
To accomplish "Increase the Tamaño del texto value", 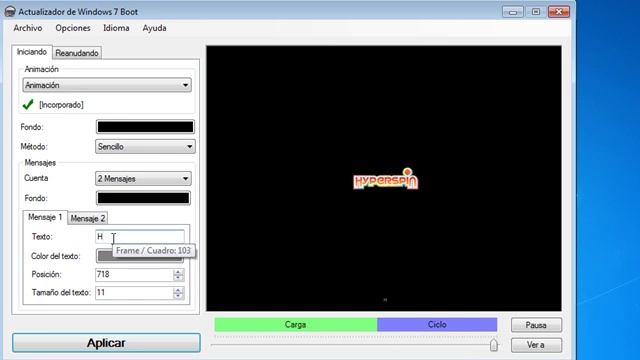I will (178, 290).
